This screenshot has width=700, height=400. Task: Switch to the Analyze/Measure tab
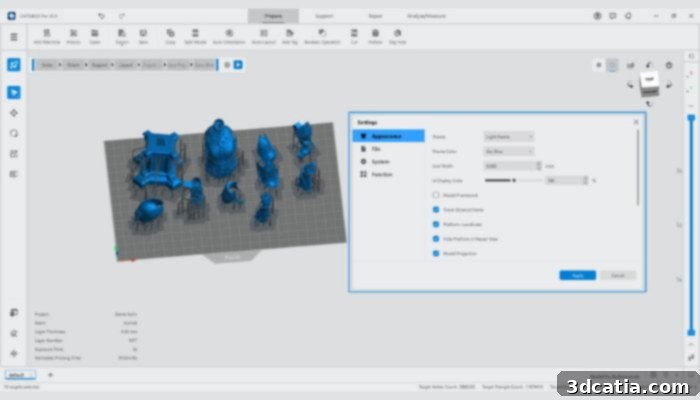pyautogui.click(x=426, y=16)
